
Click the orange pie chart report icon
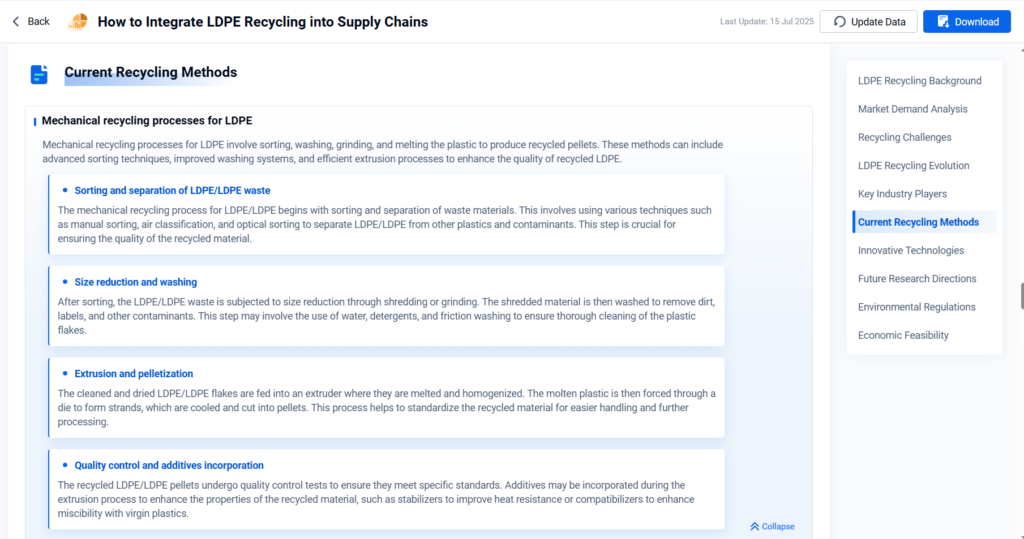coord(77,22)
